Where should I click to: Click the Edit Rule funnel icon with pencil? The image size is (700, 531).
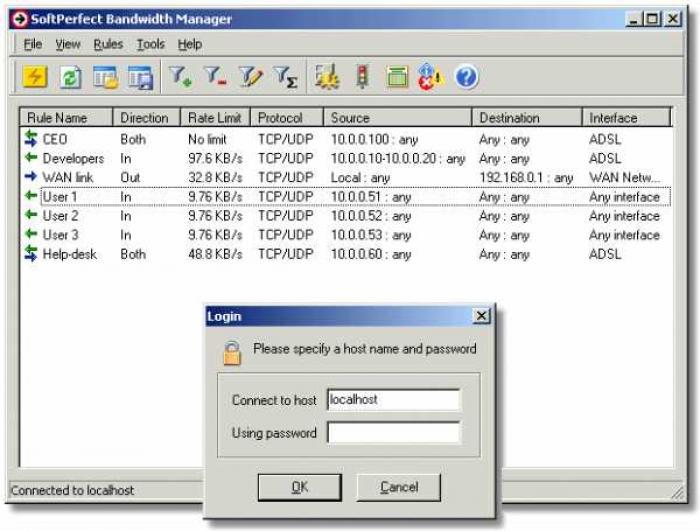(250, 77)
